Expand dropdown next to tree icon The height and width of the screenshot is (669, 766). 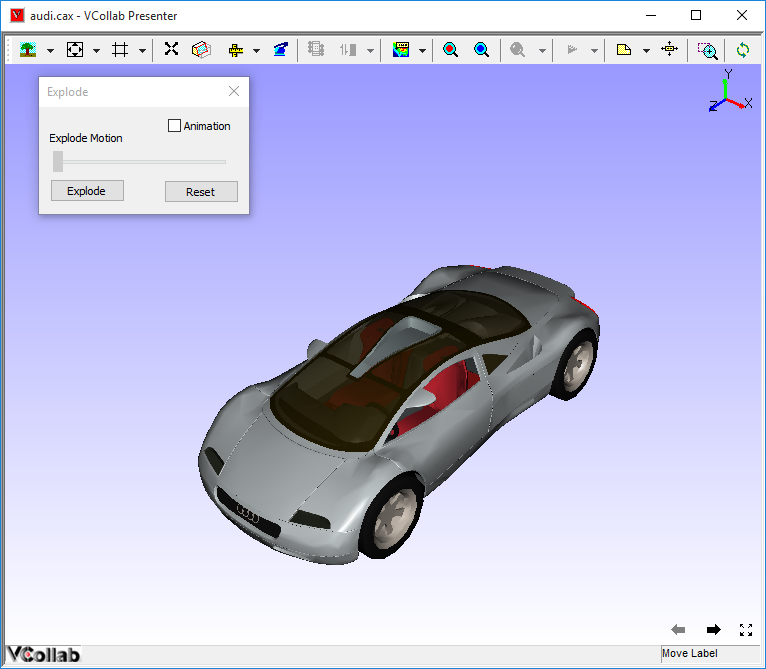50,50
